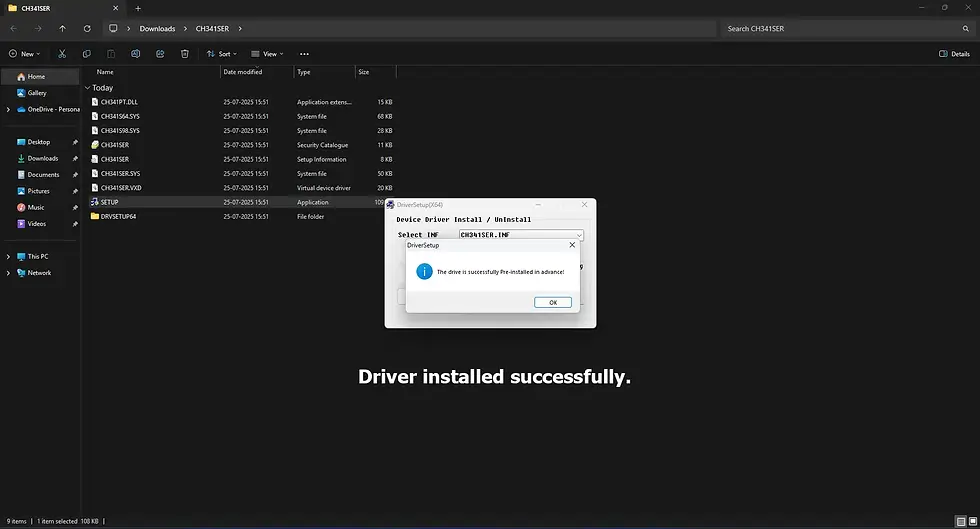Click the Rename icon in the toolbar
Screen dimensions: 980x529
pos(136,54)
